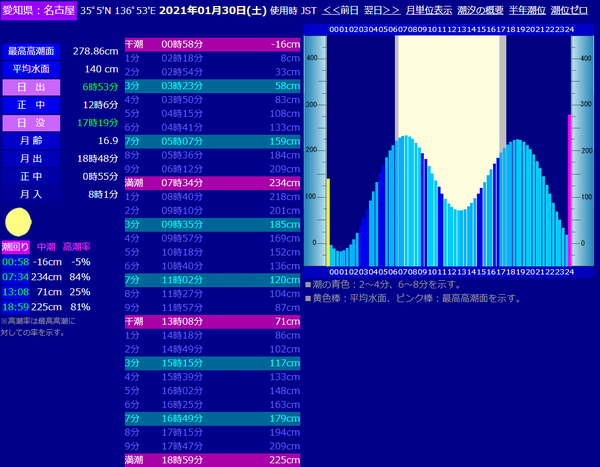Click the 18:59 tide time entry
Image resolution: width=600 pixels, height=467 pixels.
(16, 307)
